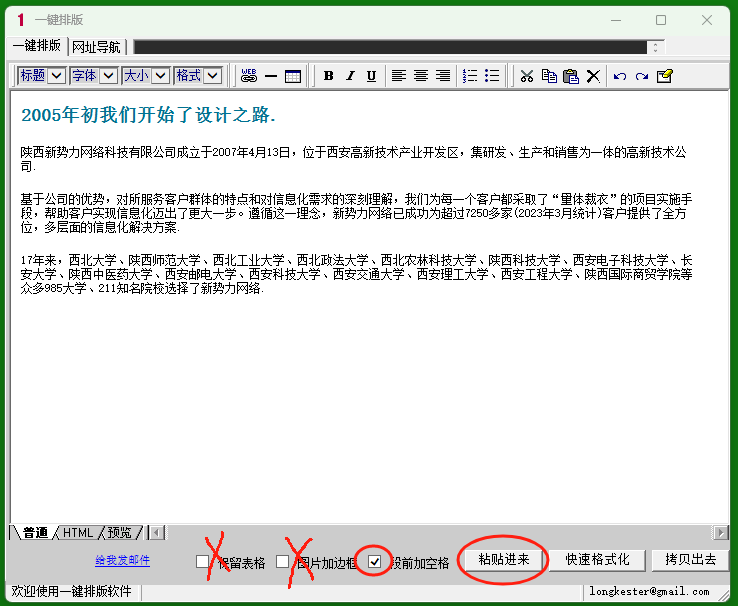Screen dimensions: 738x606
Task: Undo the last edit
Action: (620, 76)
